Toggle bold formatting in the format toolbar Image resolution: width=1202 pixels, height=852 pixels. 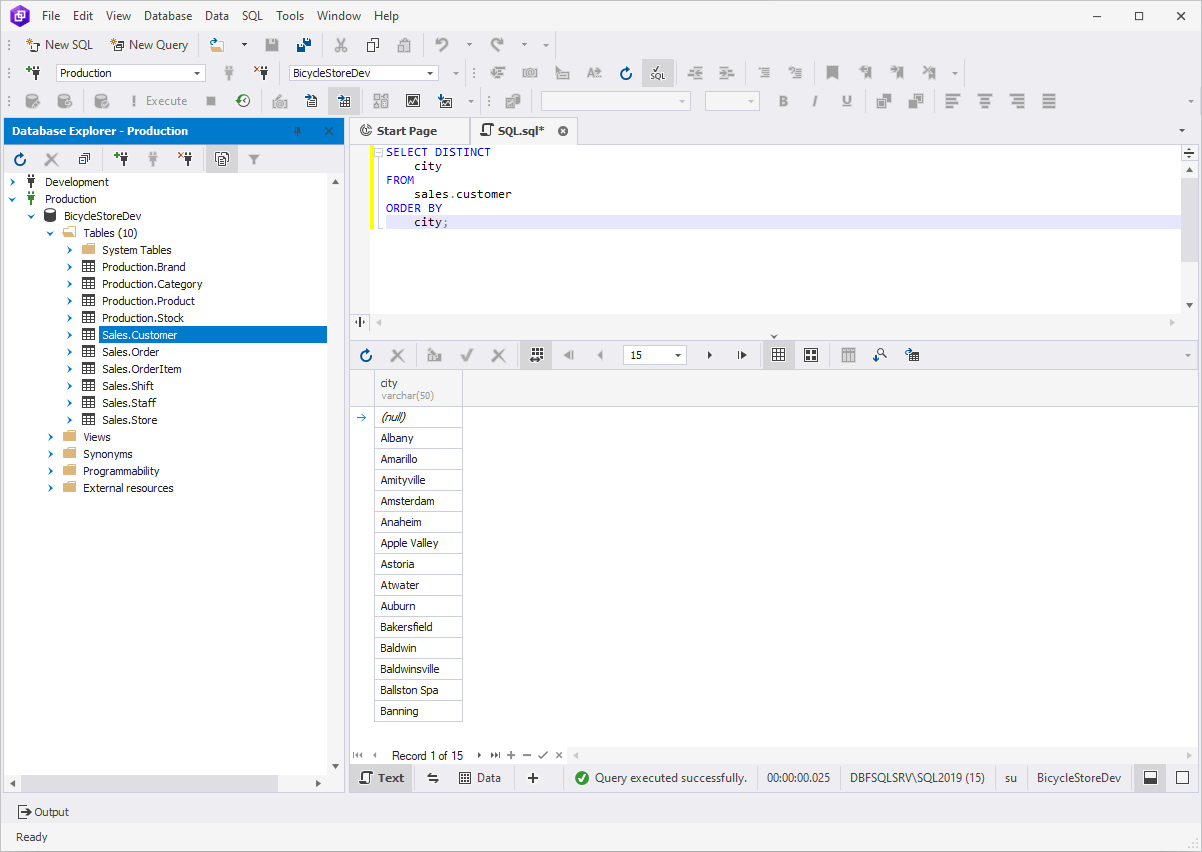click(x=783, y=100)
